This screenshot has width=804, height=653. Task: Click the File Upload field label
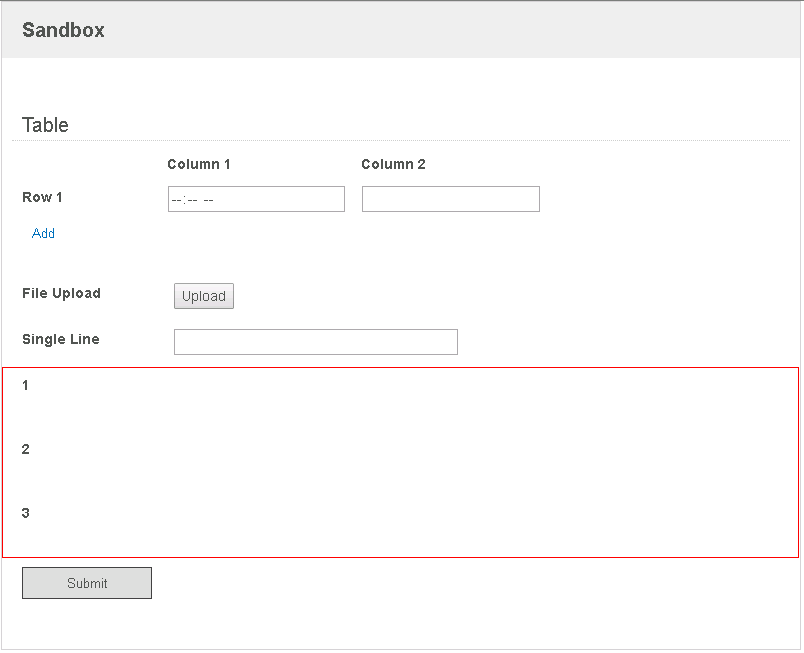tap(61, 294)
